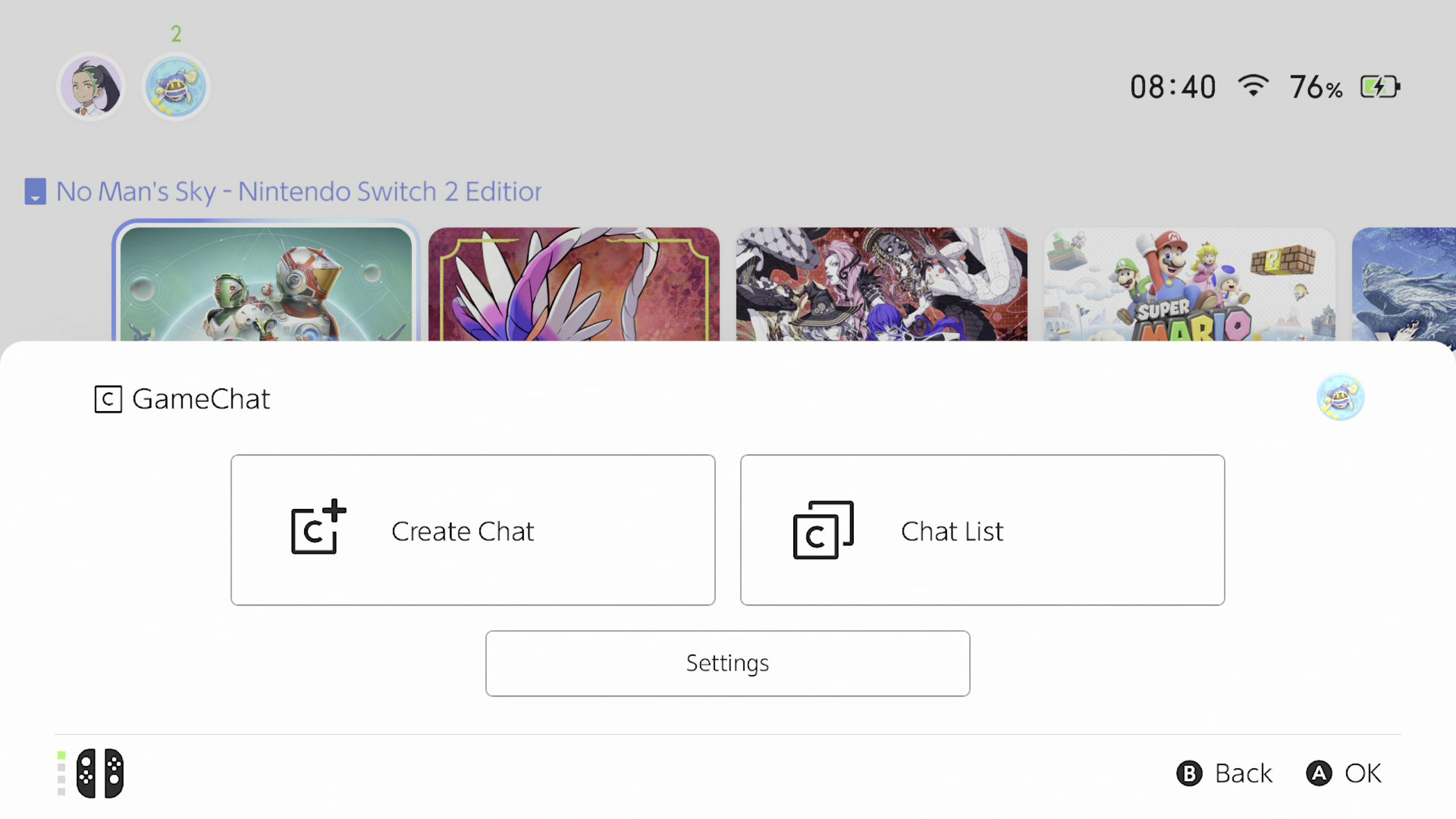Select the Super Mario 3D World tile
The width and height of the screenshot is (1456, 819).
[1189, 284]
